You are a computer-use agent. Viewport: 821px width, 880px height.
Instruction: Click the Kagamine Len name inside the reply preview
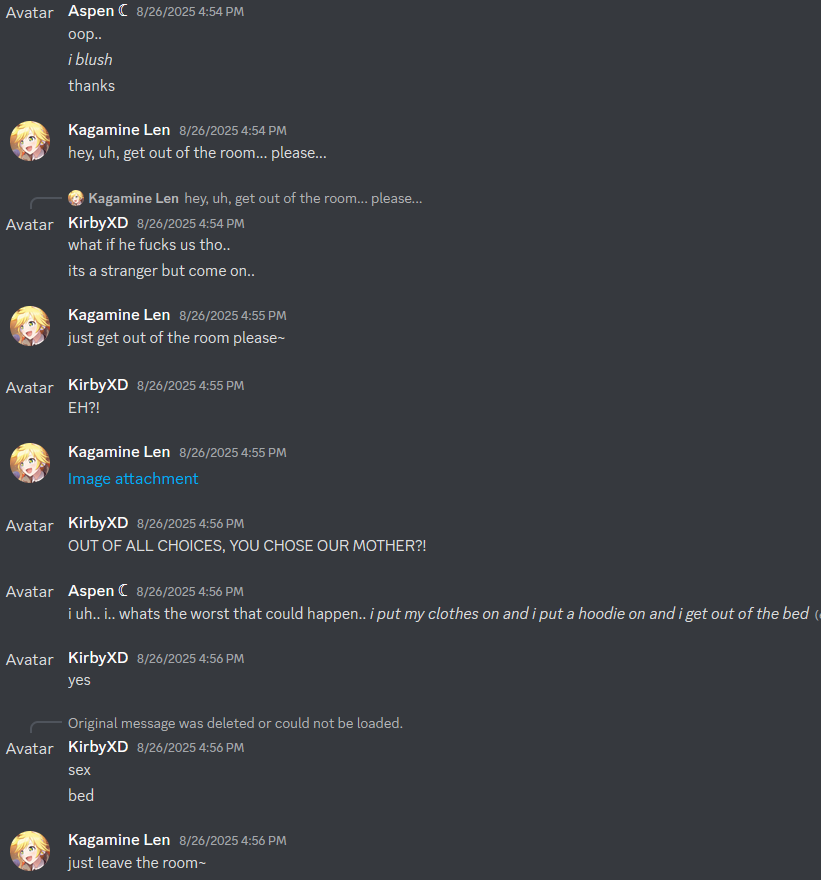(x=134, y=199)
